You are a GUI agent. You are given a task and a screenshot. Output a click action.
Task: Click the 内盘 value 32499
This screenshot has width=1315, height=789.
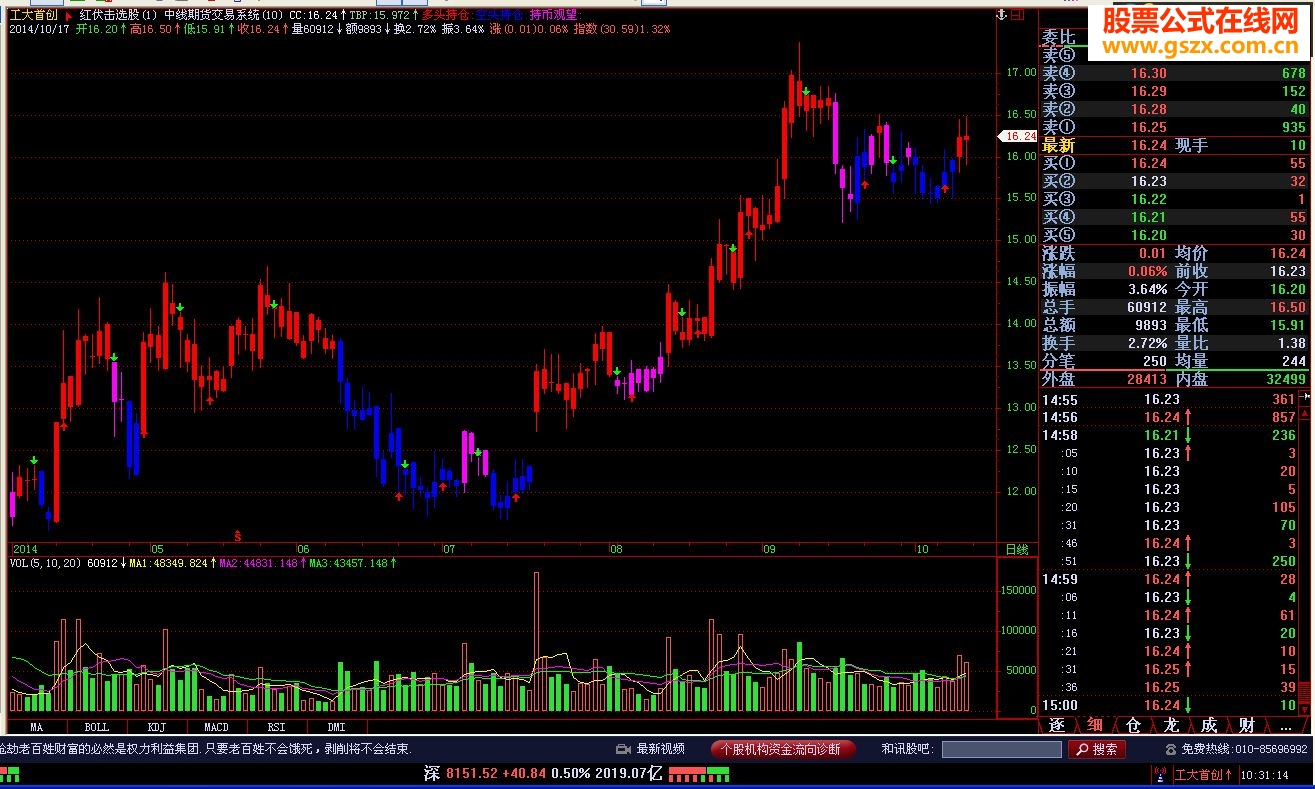pyautogui.click(x=1285, y=379)
